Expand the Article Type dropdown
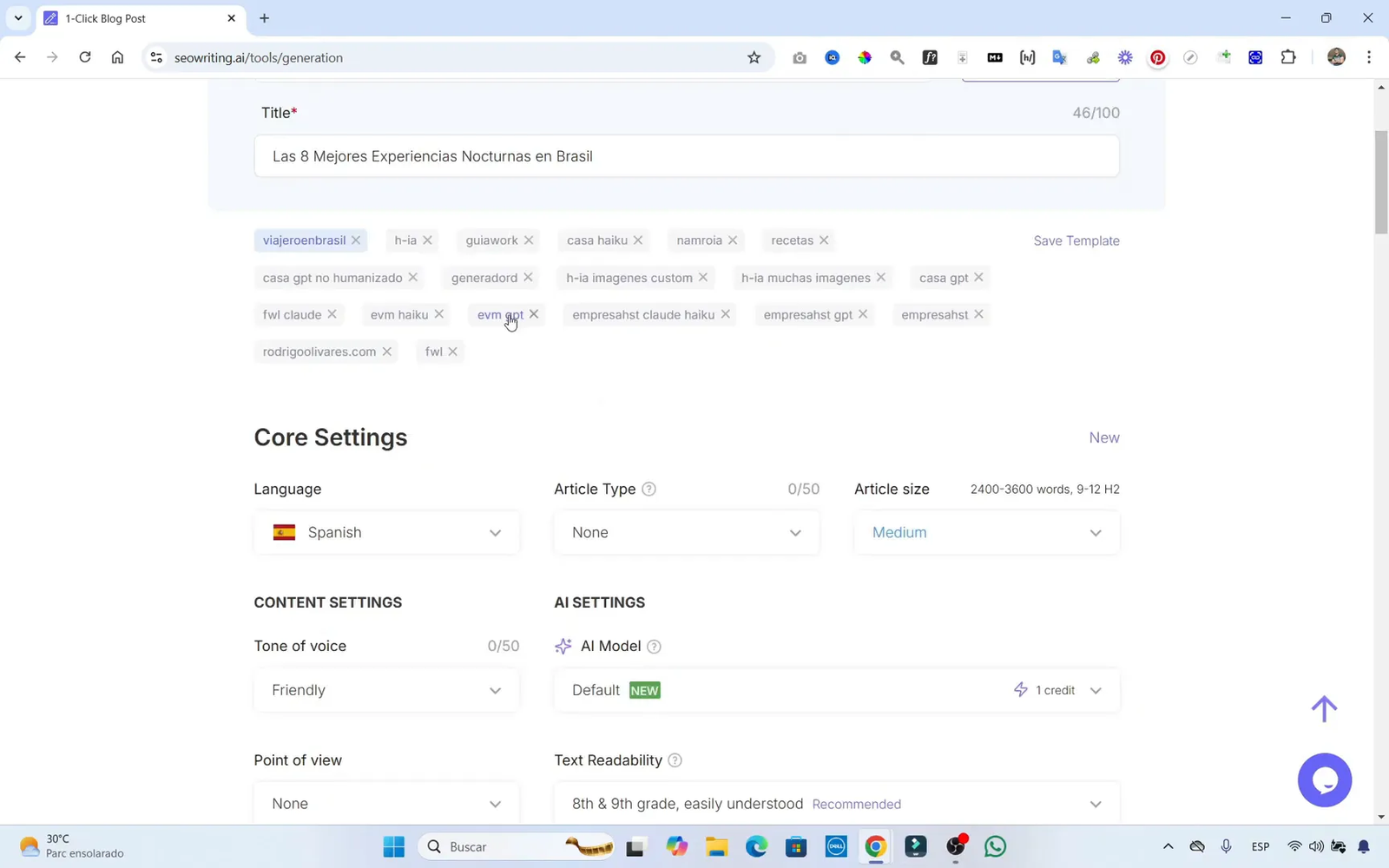The image size is (1389, 868). [686, 532]
